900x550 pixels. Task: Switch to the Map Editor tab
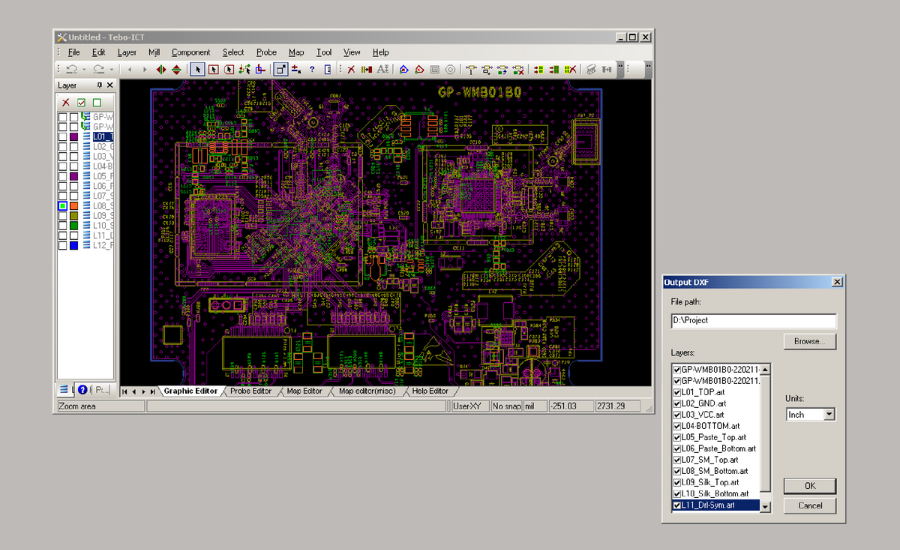click(305, 391)
